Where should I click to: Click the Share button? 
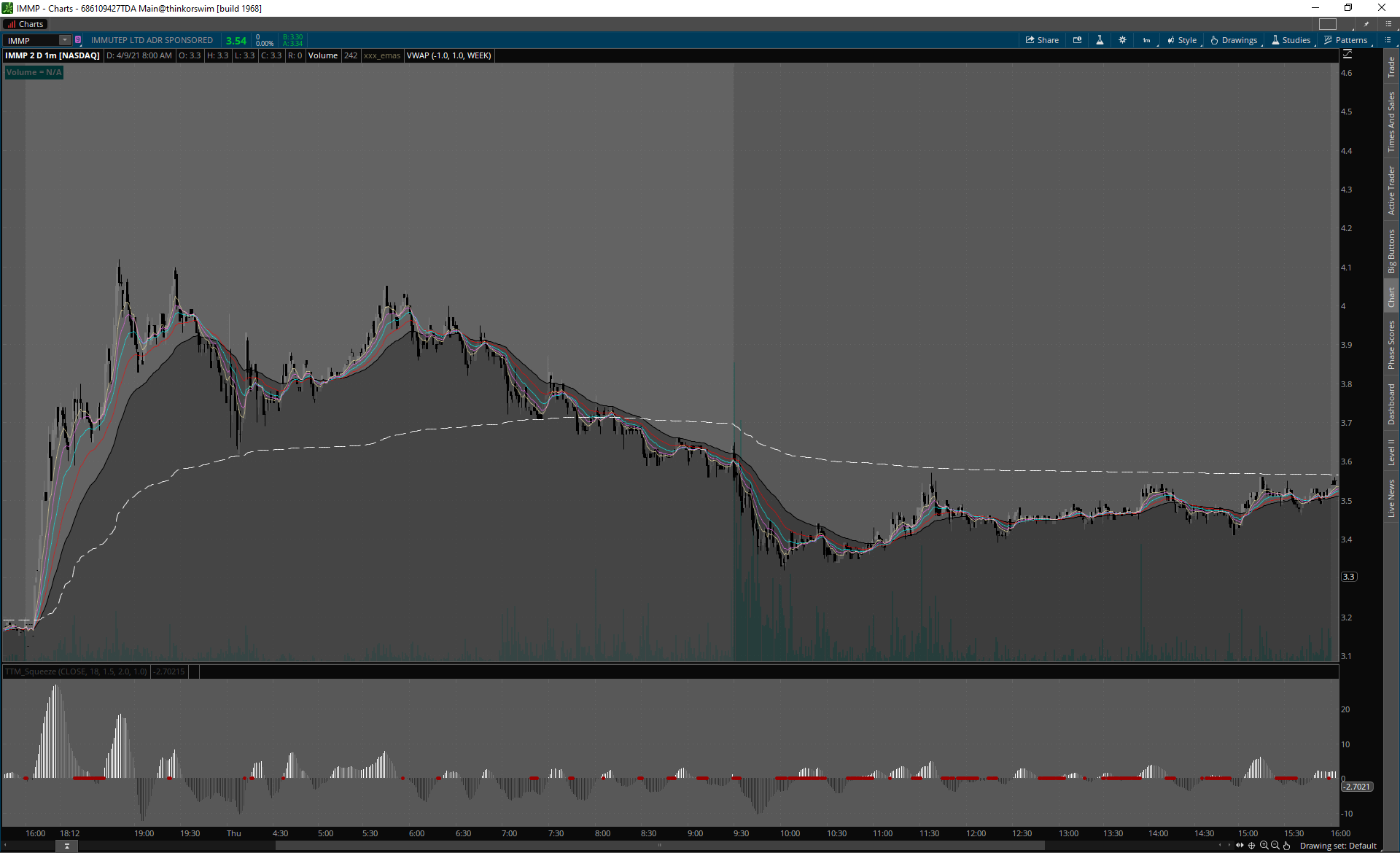click(1042, 40)
